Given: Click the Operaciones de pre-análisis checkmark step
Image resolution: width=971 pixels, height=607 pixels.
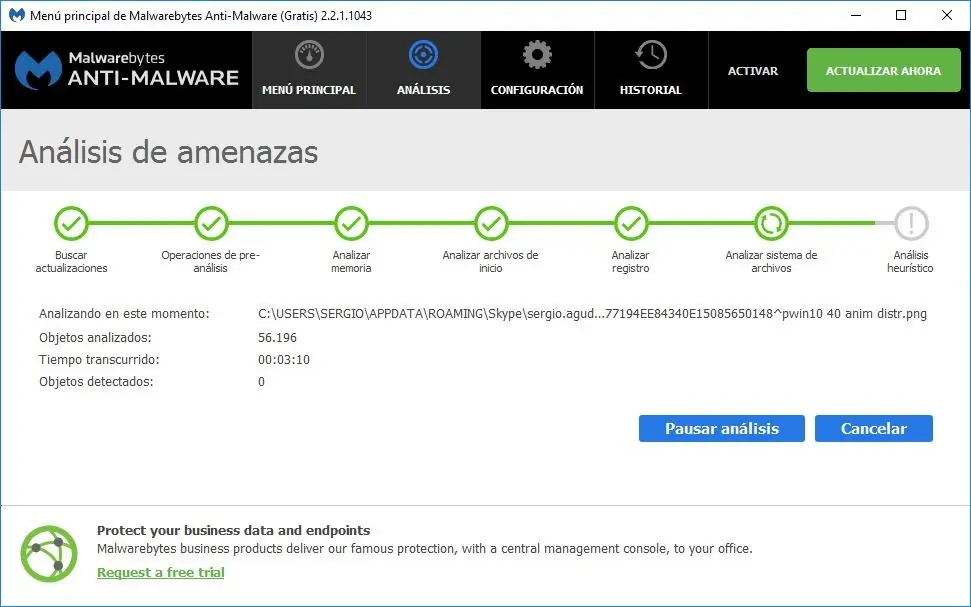Looking at the screenshot, I should 211,224.
